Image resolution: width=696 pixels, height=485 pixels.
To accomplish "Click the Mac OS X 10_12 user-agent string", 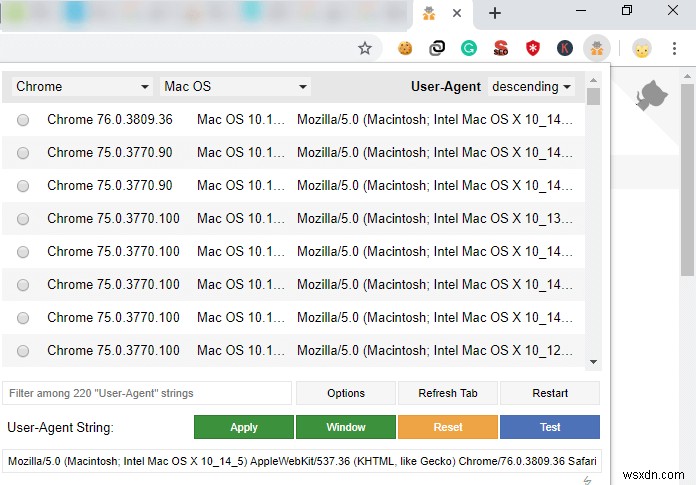I will coord(435,351).
